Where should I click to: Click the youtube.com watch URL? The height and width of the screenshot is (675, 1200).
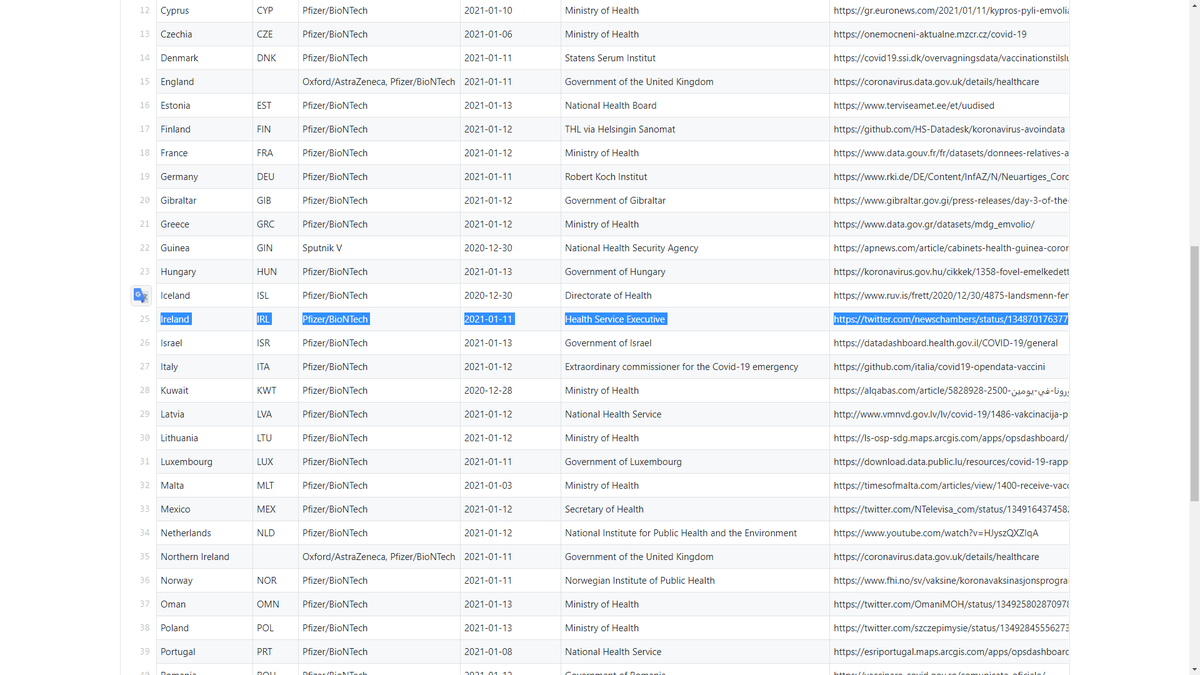pos(935,533)
